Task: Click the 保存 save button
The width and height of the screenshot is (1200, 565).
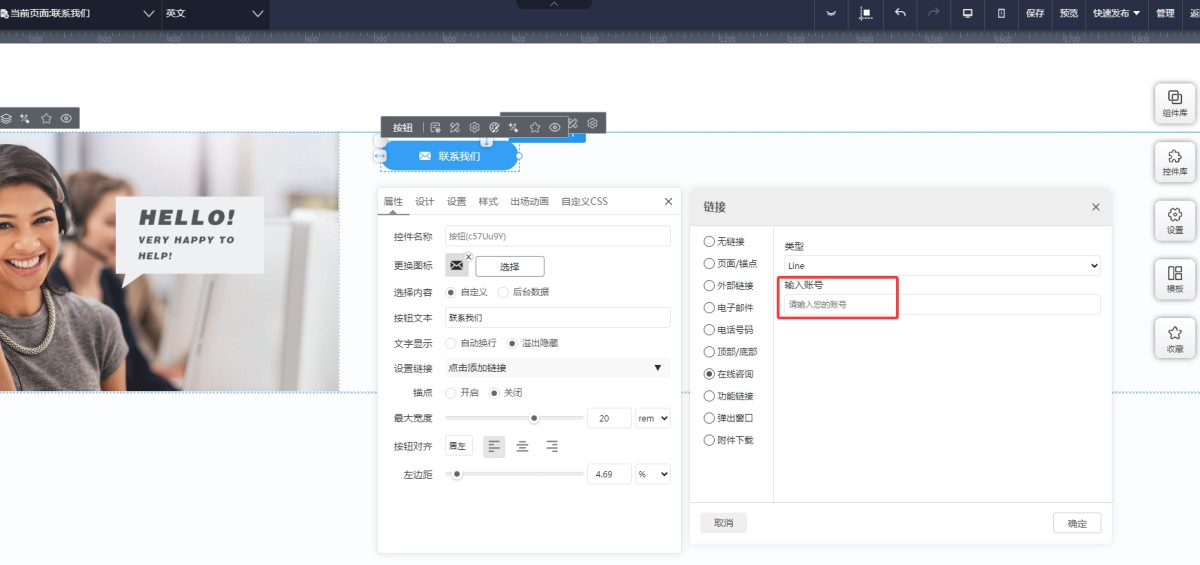Action: click(1035, 13)
